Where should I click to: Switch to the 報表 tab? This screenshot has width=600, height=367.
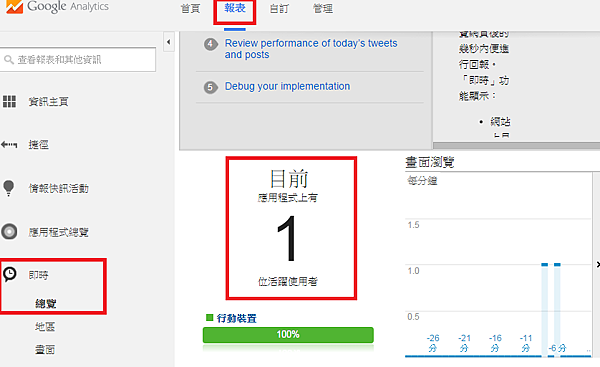(x=235, y=8)
